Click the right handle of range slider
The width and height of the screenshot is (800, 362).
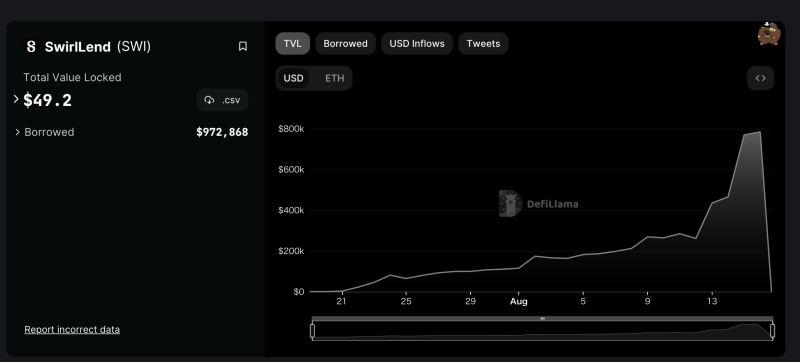click(x=772, y=331)
